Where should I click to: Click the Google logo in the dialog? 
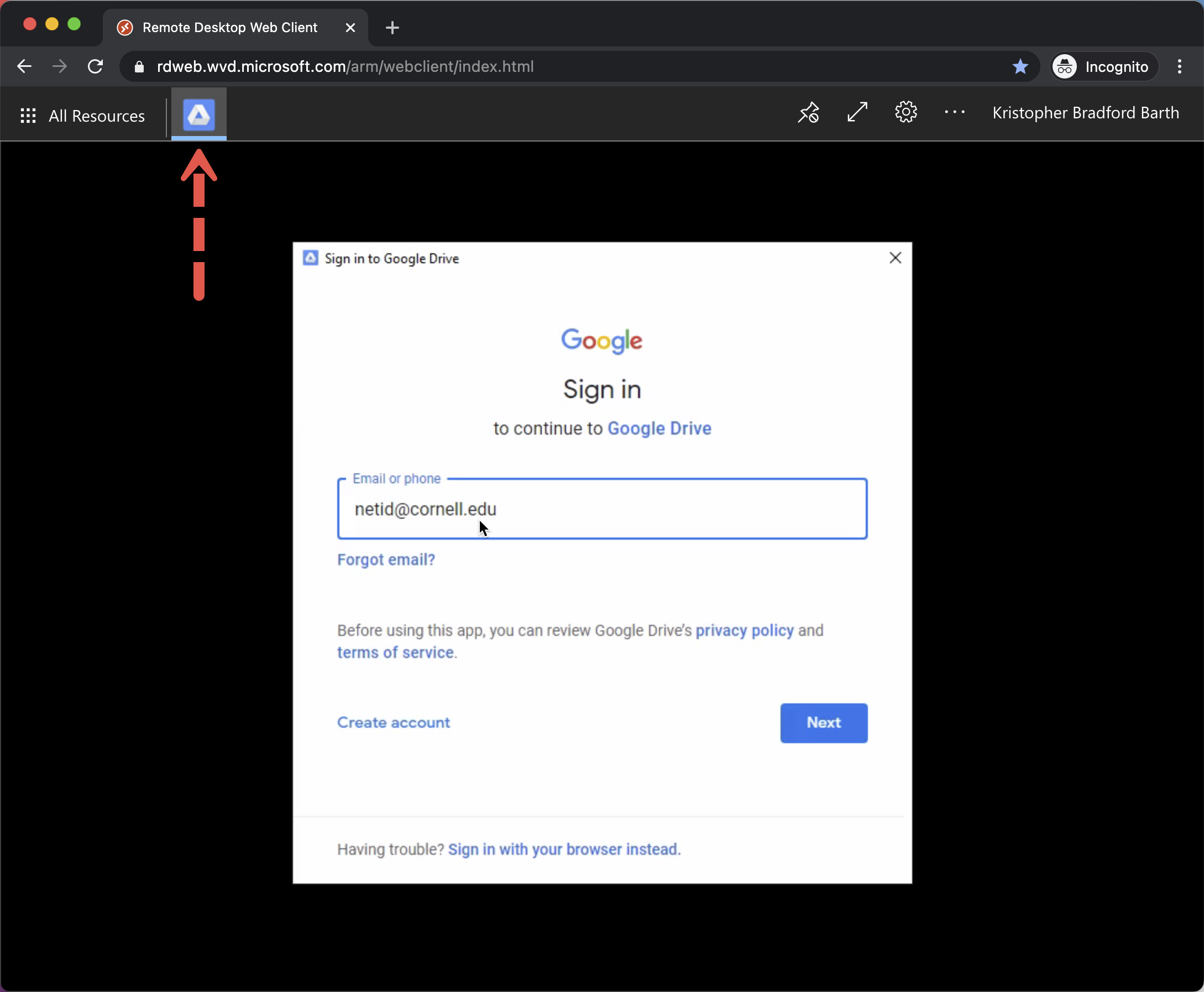602,341
